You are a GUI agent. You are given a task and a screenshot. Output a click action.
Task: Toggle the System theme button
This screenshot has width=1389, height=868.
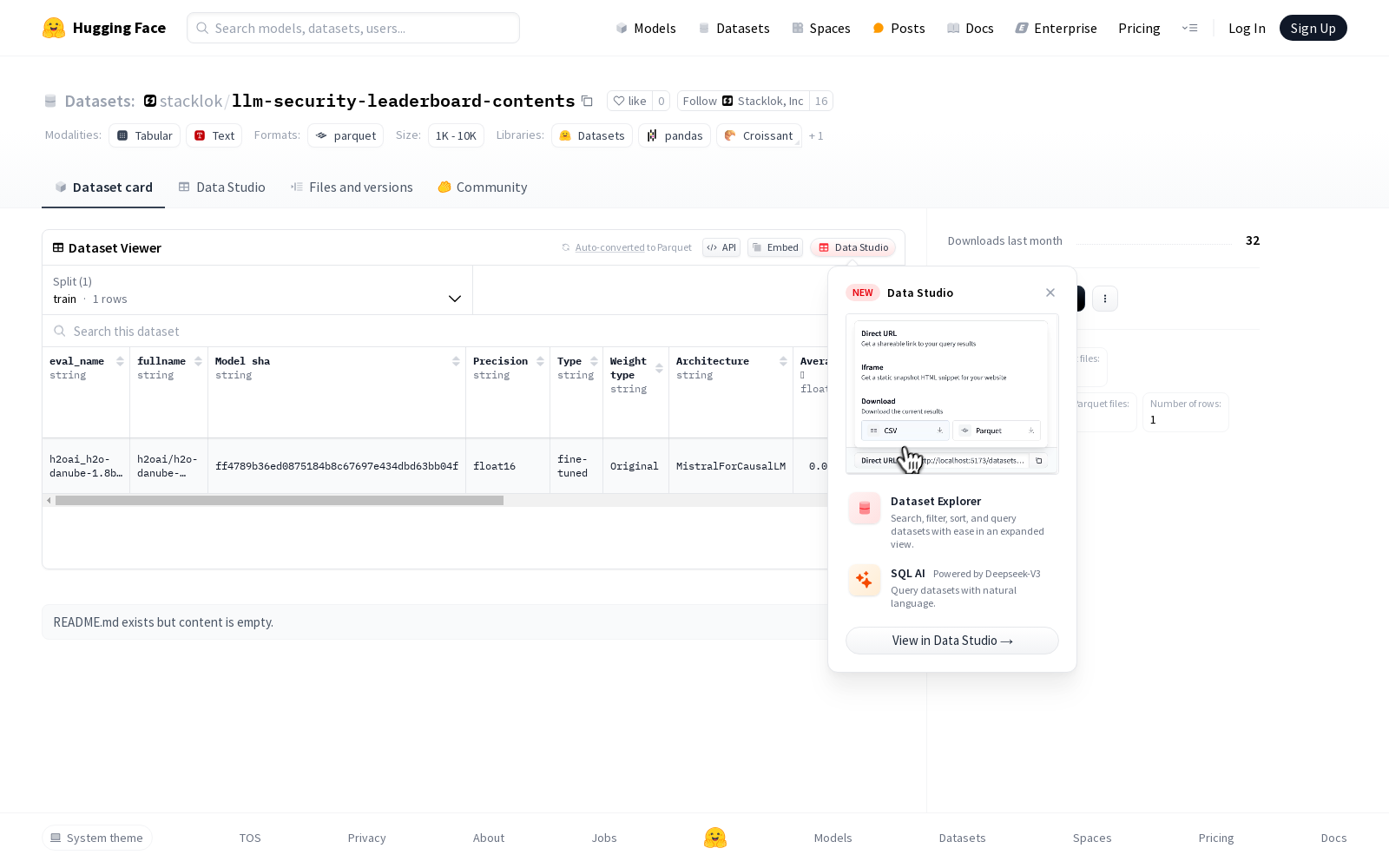[97, 838]
